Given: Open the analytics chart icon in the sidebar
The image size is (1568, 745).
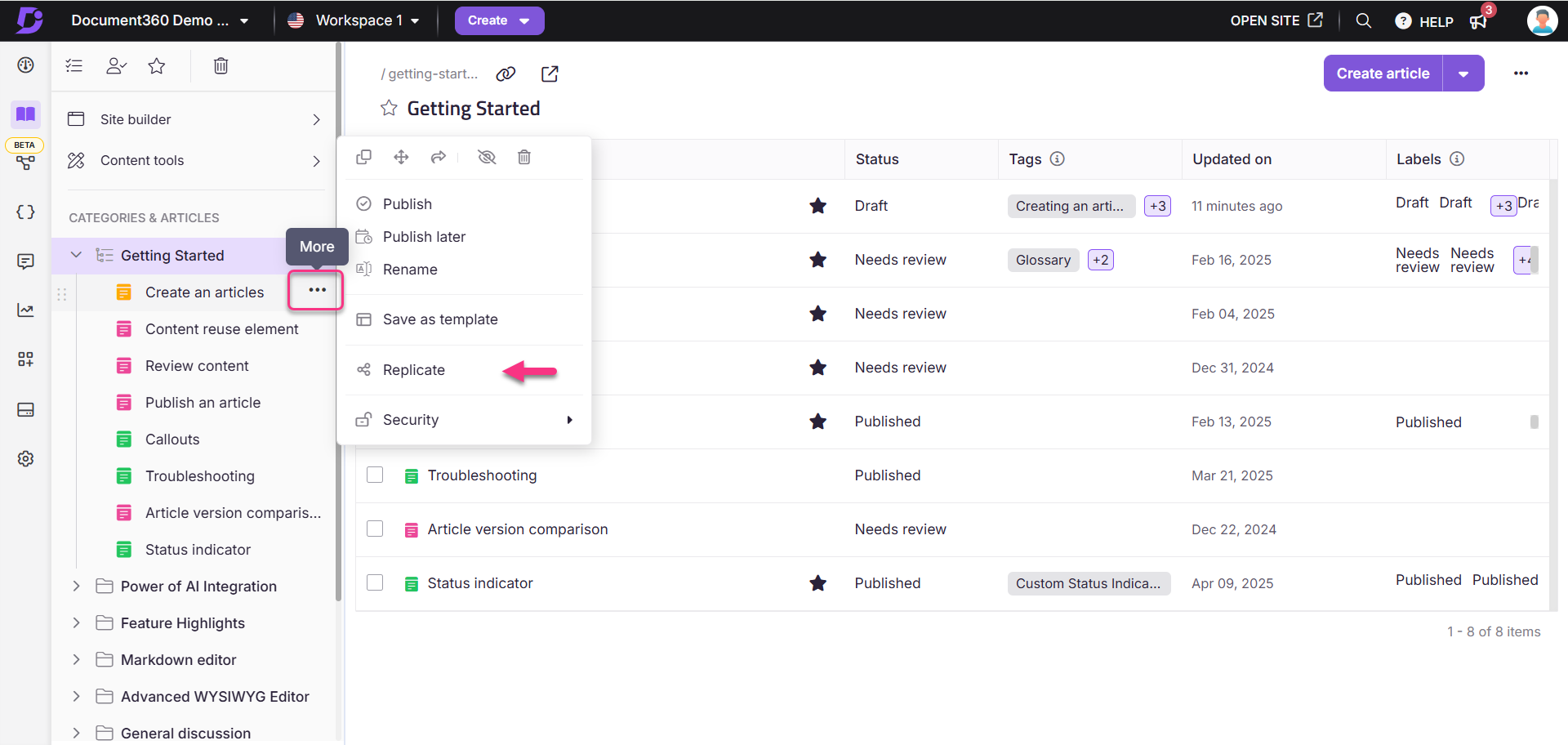Looking at the screenshot, I should click(25, 310).
